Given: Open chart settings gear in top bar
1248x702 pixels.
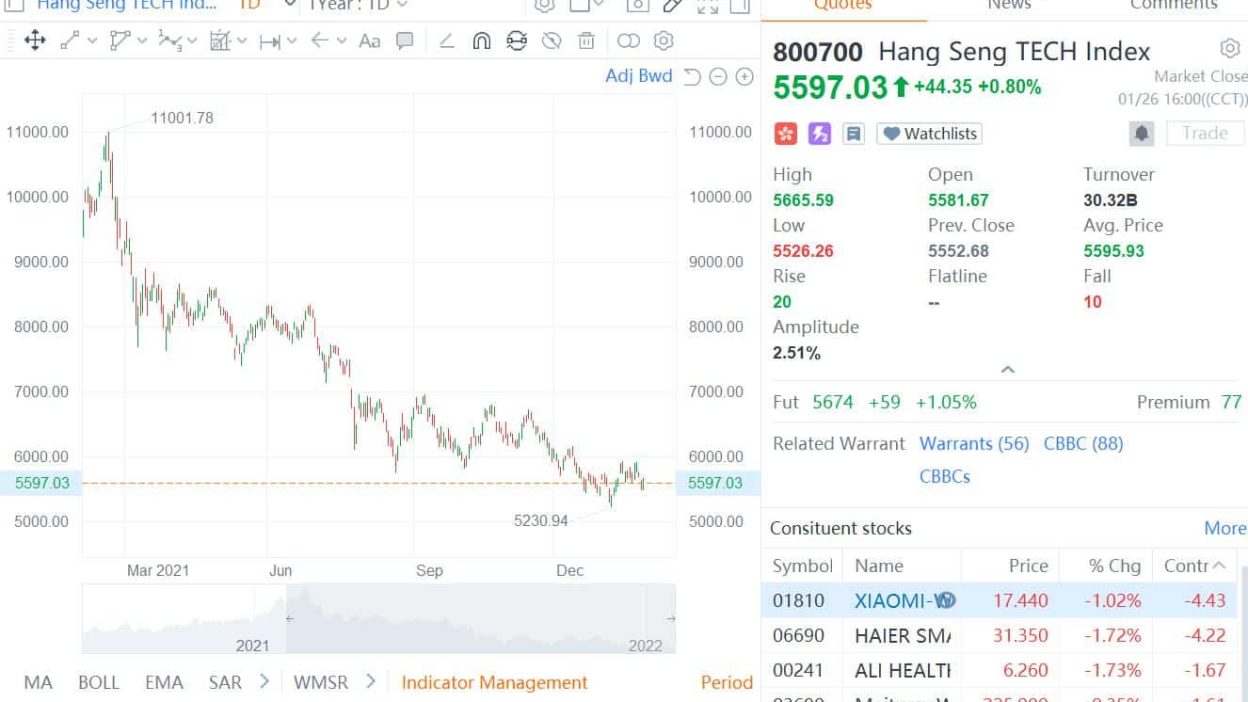Looking at the screenshot, I should [544, 5].
